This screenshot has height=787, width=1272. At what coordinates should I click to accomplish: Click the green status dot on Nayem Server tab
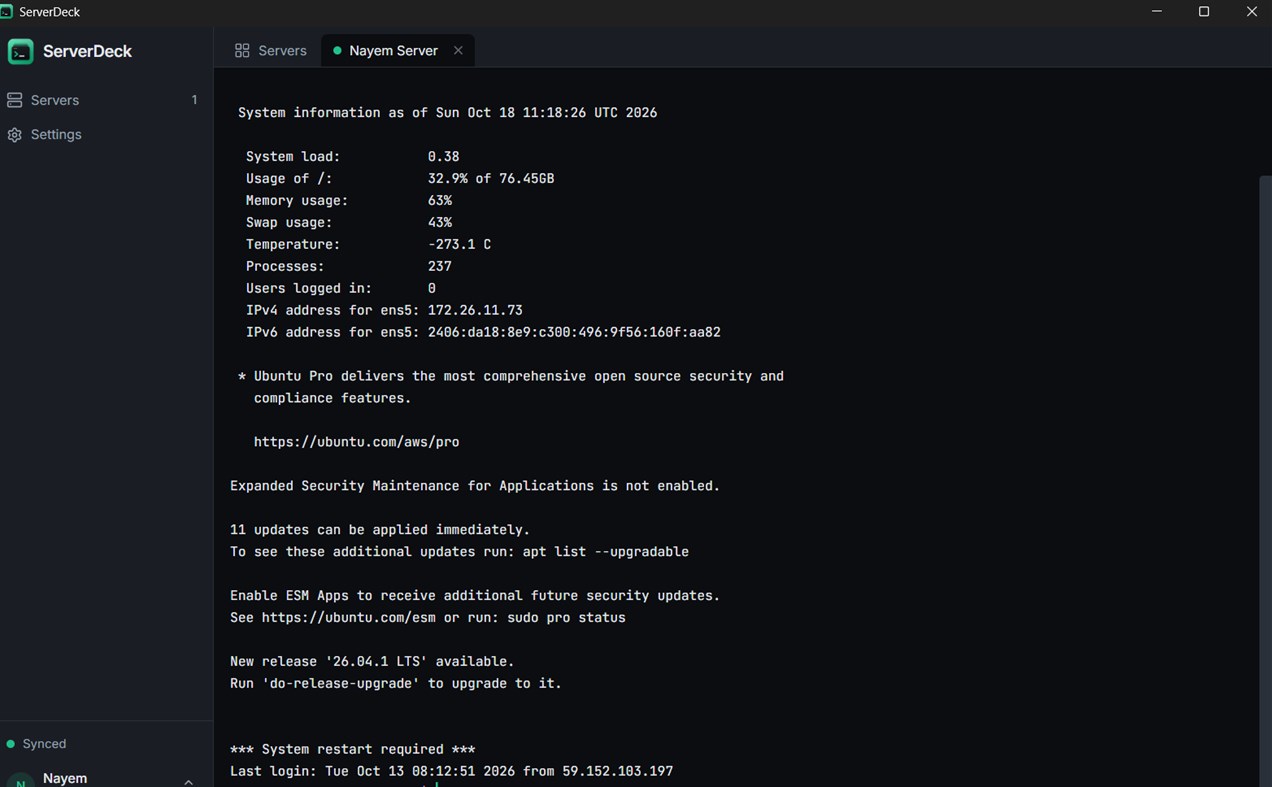point(337,50)
